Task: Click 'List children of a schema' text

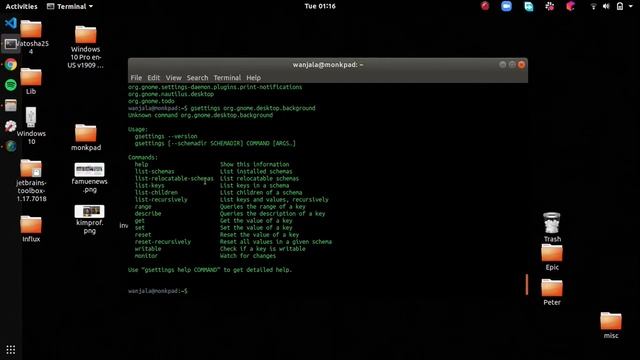Action: tap(261, 192)
